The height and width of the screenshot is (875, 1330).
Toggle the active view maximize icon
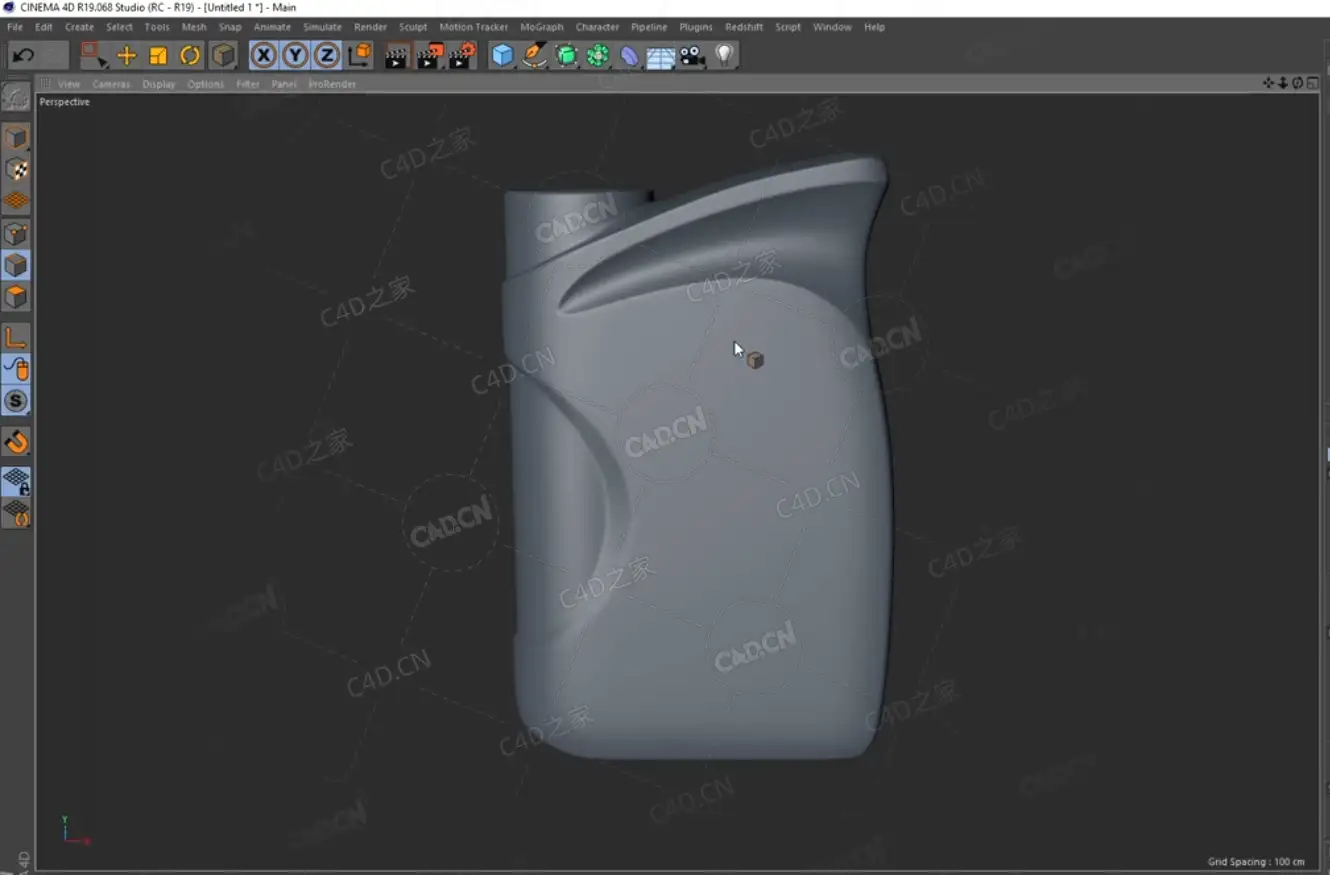[x=1312, y=83]
